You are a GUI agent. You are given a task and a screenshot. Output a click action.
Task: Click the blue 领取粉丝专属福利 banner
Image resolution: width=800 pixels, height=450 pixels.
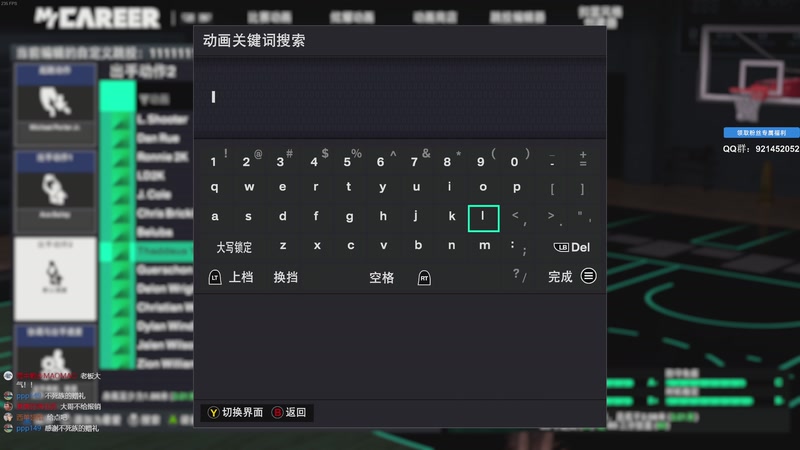761,133
